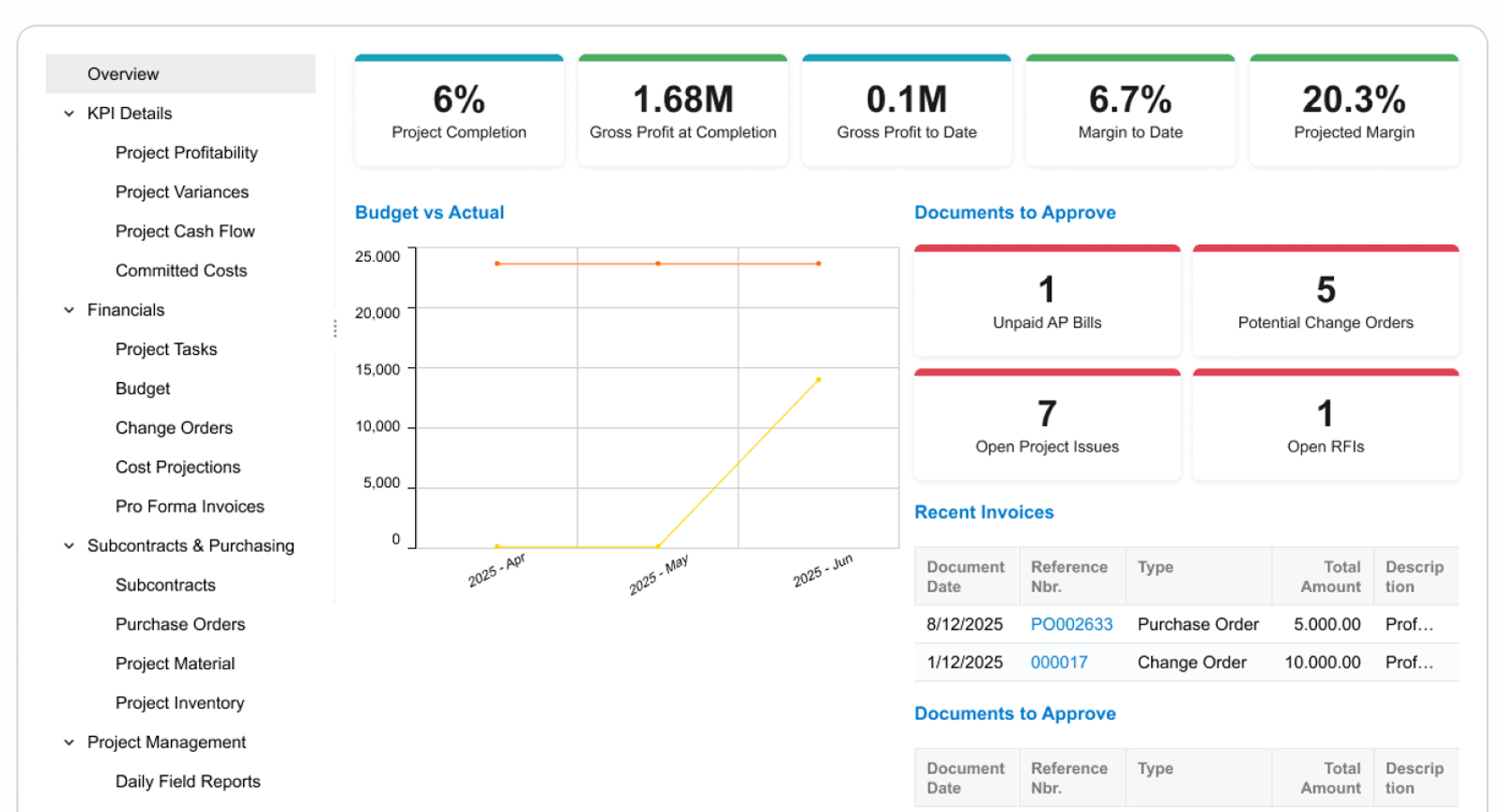Image resolution: width=1502 pixels, height=812 pixels.
Task: Open the Potential Change Orders tile
Action: tap(1325, 302)
